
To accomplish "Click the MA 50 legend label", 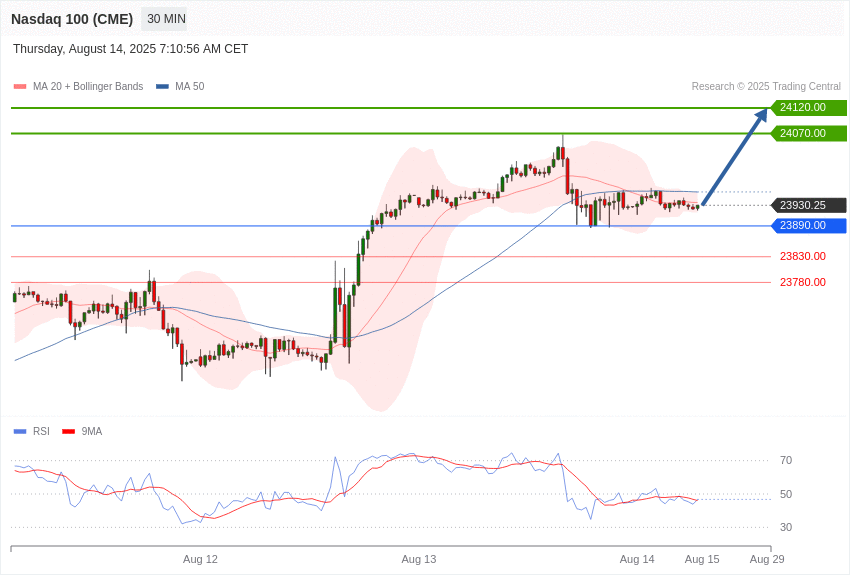I will click(x=190, y=87).
